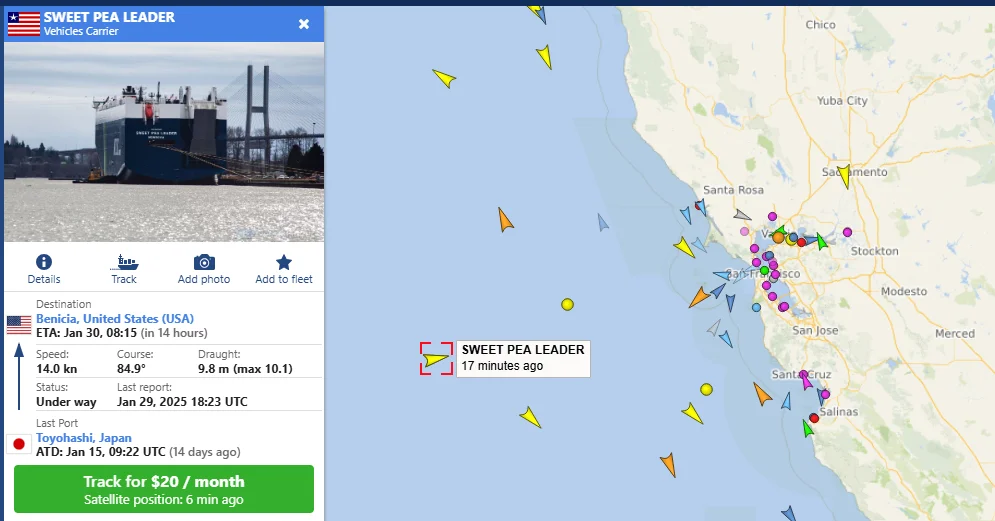The width and height of the screenshot is (995, 521).
Task: Select the orange vessel marker offshore of Santa Cruz
Action: click(764, 394)
